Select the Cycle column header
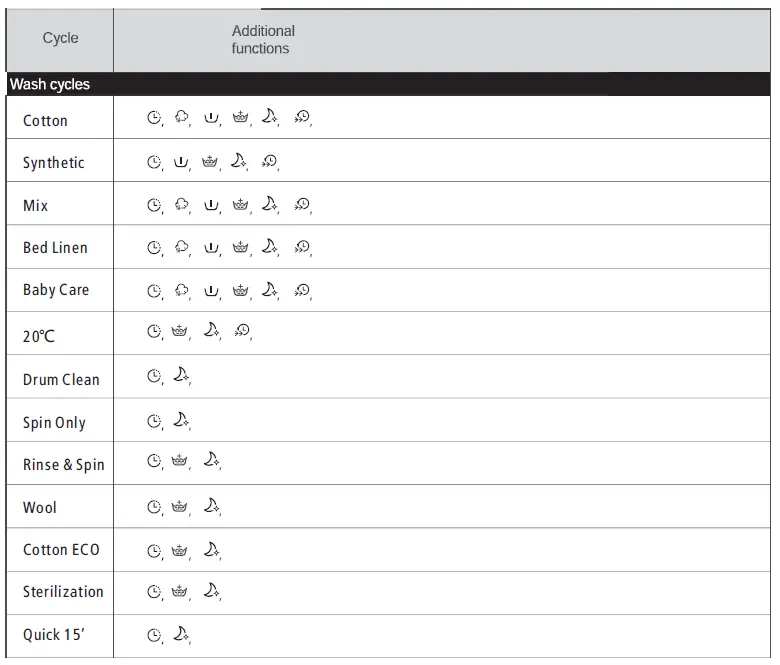The image size is (780, 665). click(x=60, y=38)
